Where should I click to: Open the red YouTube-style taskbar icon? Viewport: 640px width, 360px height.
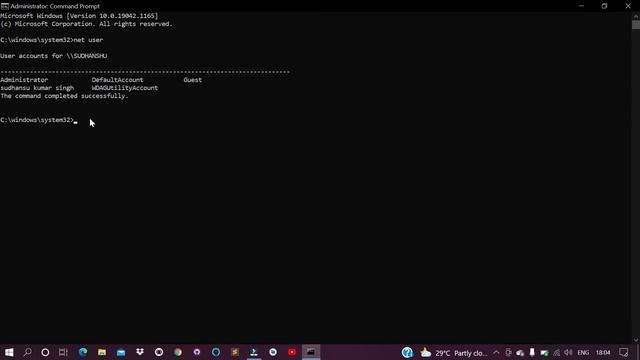pos(292,352)
